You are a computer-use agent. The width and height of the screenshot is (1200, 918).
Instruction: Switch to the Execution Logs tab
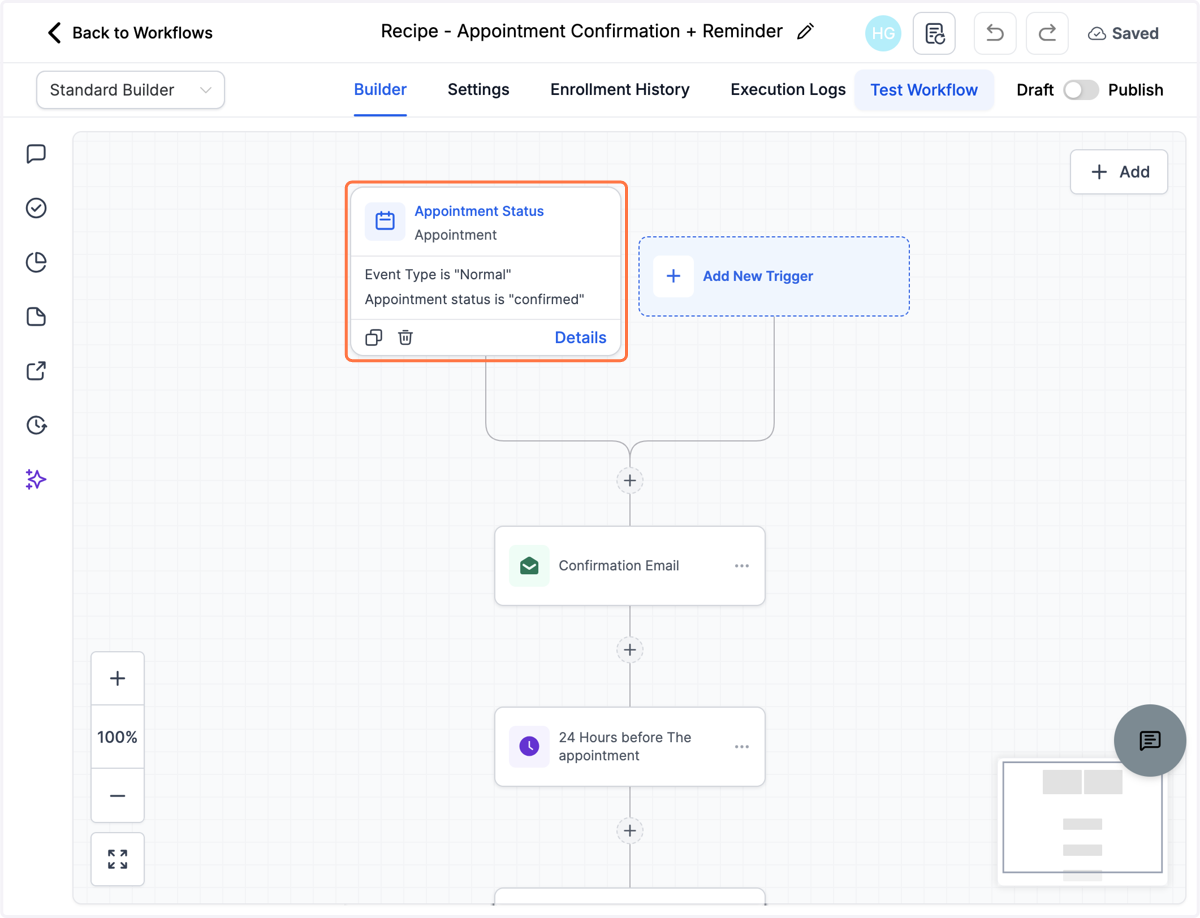point(788,90)
